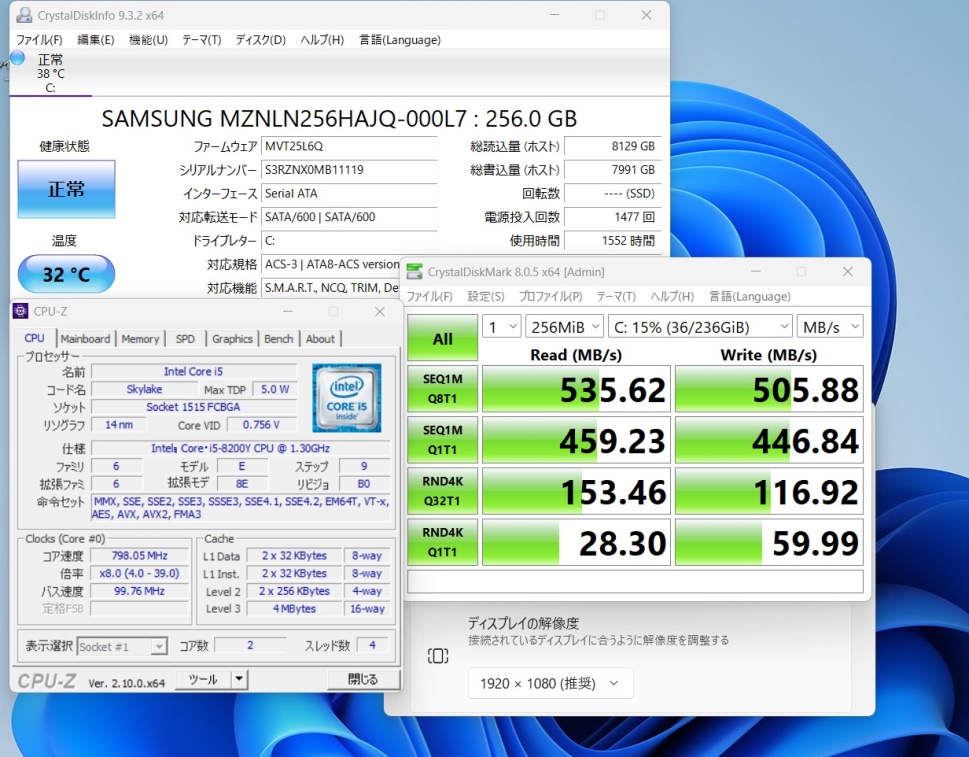The width and height of the screenshot is (969, 757).
Task: Click the blue disk health status circle
Action: point(17,58)
